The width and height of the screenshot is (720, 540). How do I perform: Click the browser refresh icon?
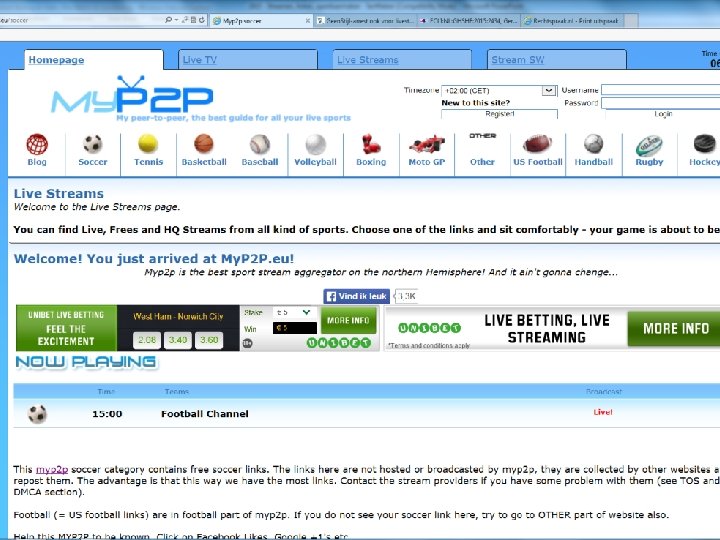tap(202, 20)
